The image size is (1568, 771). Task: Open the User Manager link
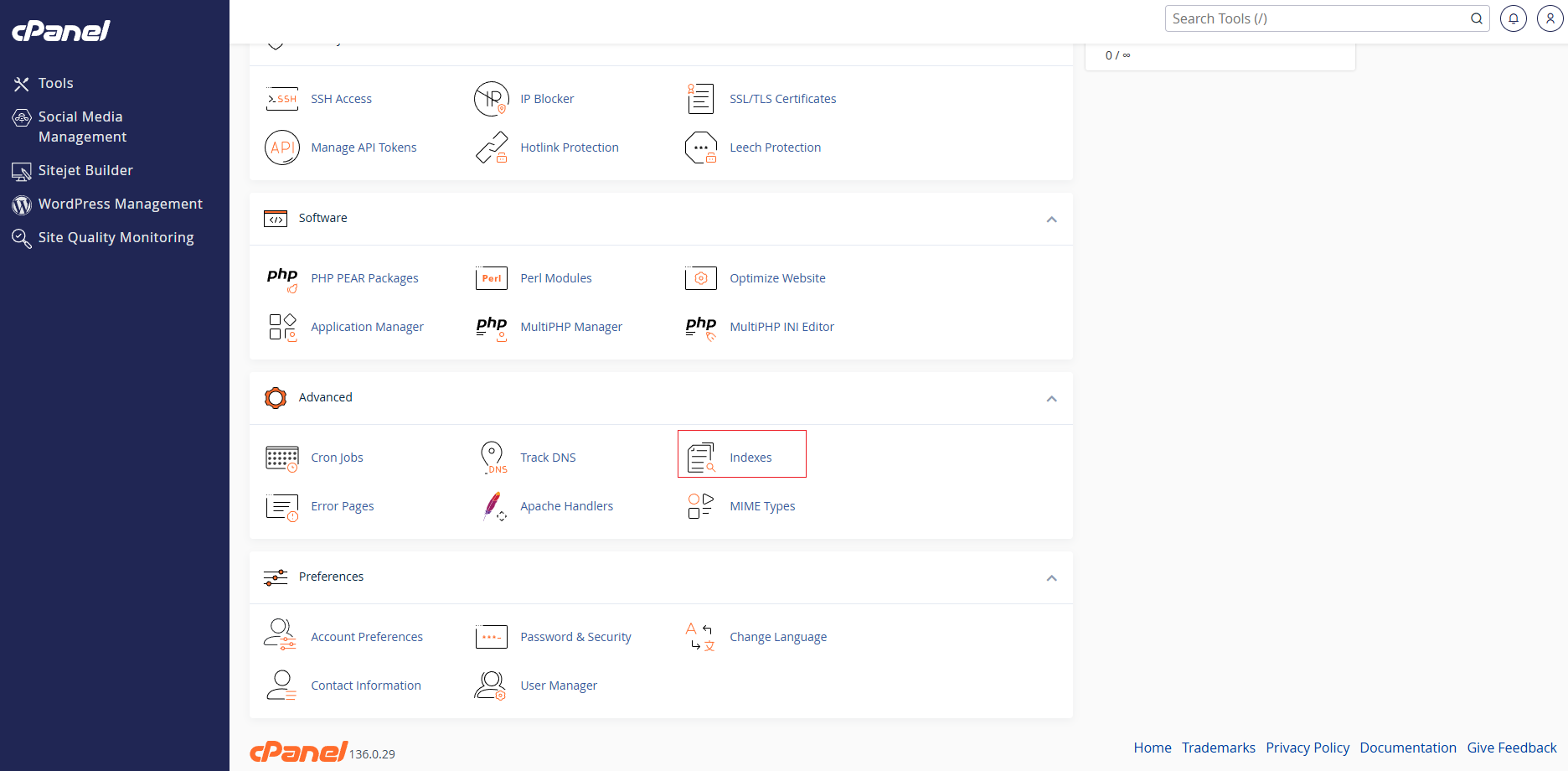tap(559, 686)
